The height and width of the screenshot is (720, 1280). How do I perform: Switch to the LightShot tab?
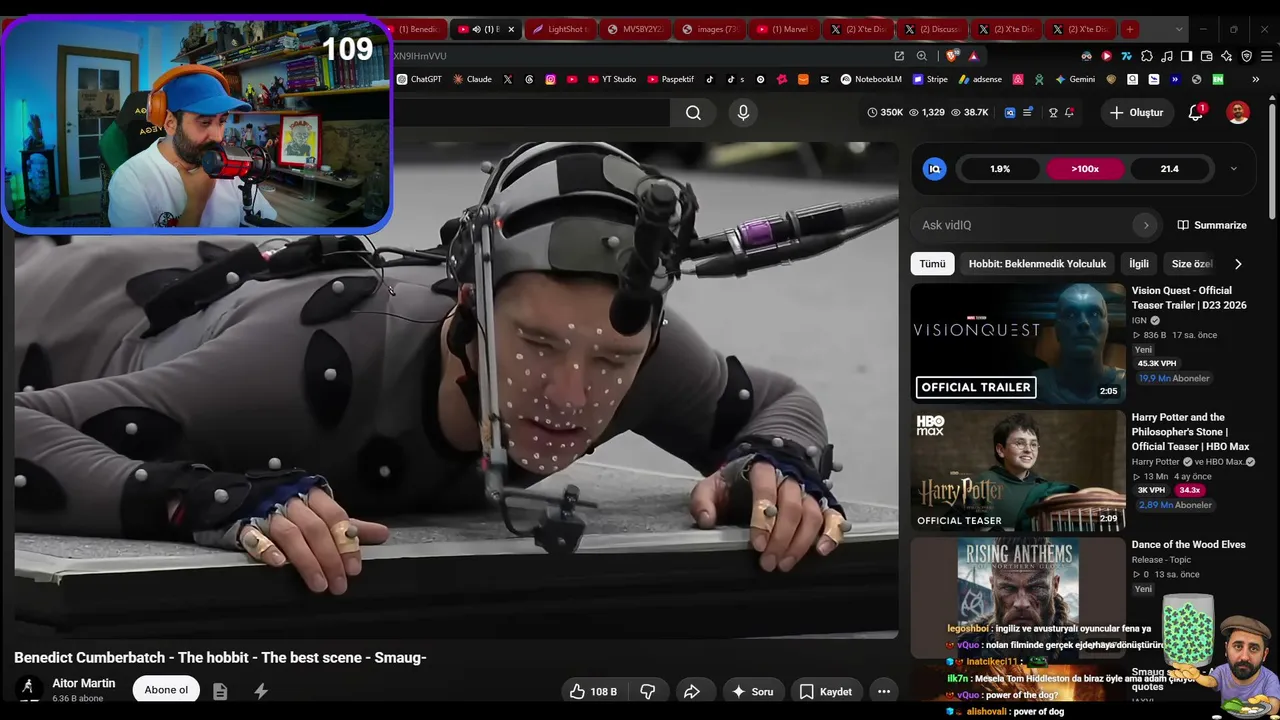pyautogui.click(x=561, y=29)
